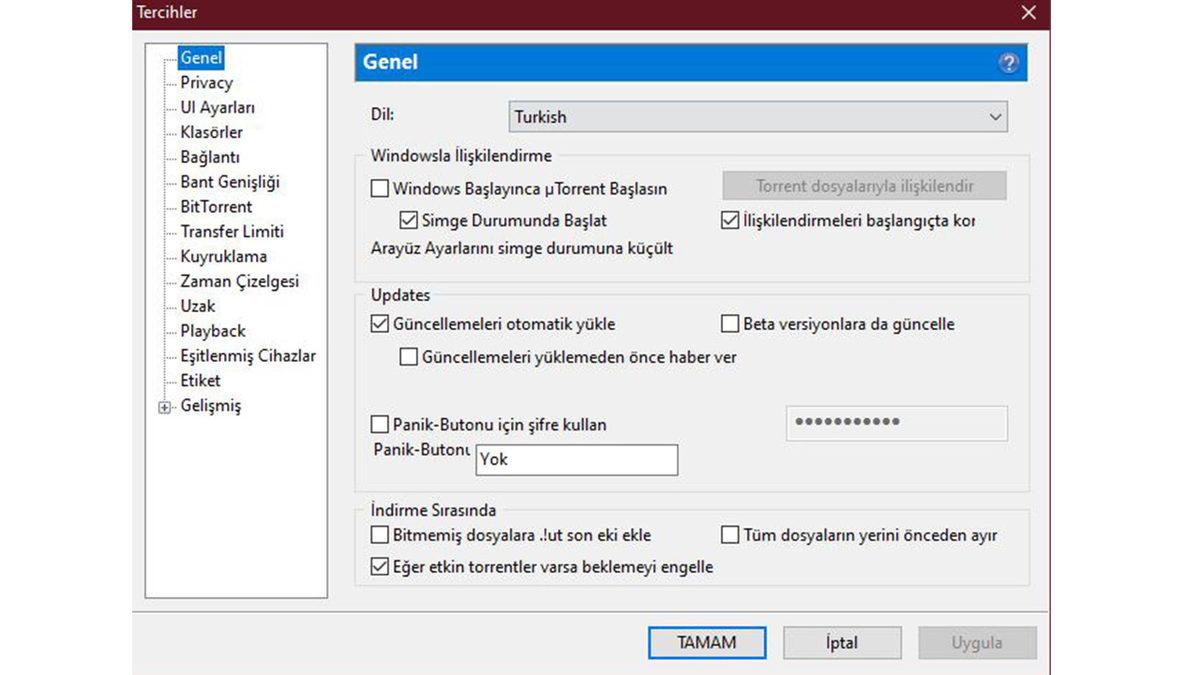Confirm settings with the TAMAM button
This screenshot has width=1200, height=675.
click(x=707, y=642)
